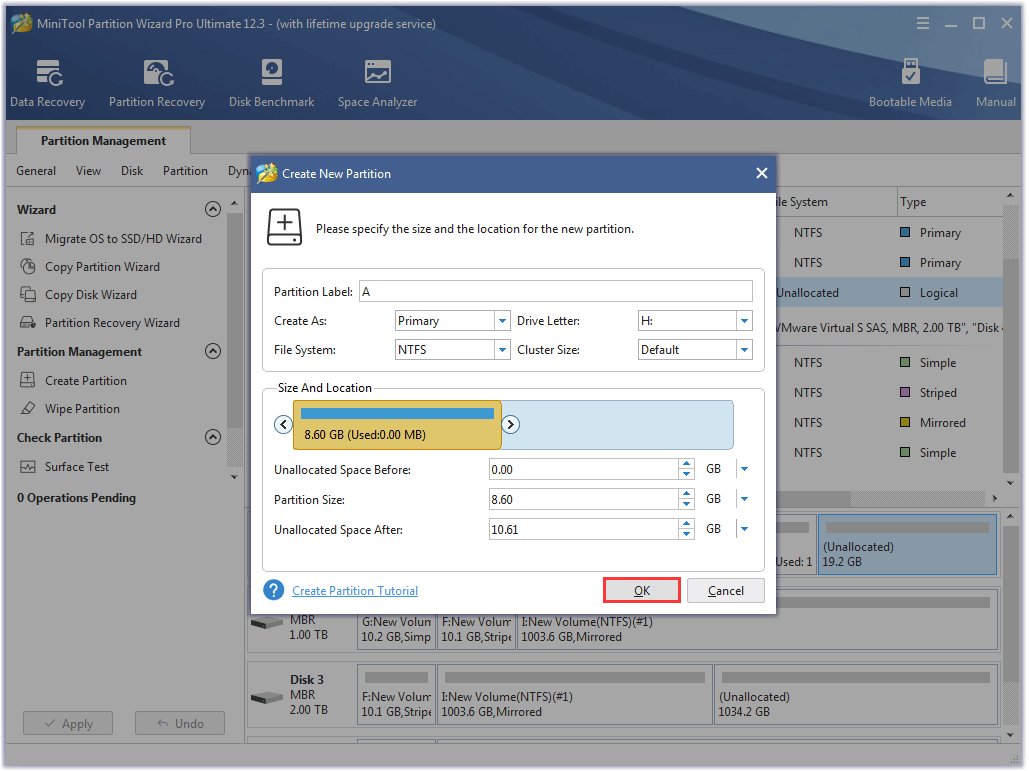Click scroll right arrow of partition list
The image size is (1029, 771).
(995, 499)
